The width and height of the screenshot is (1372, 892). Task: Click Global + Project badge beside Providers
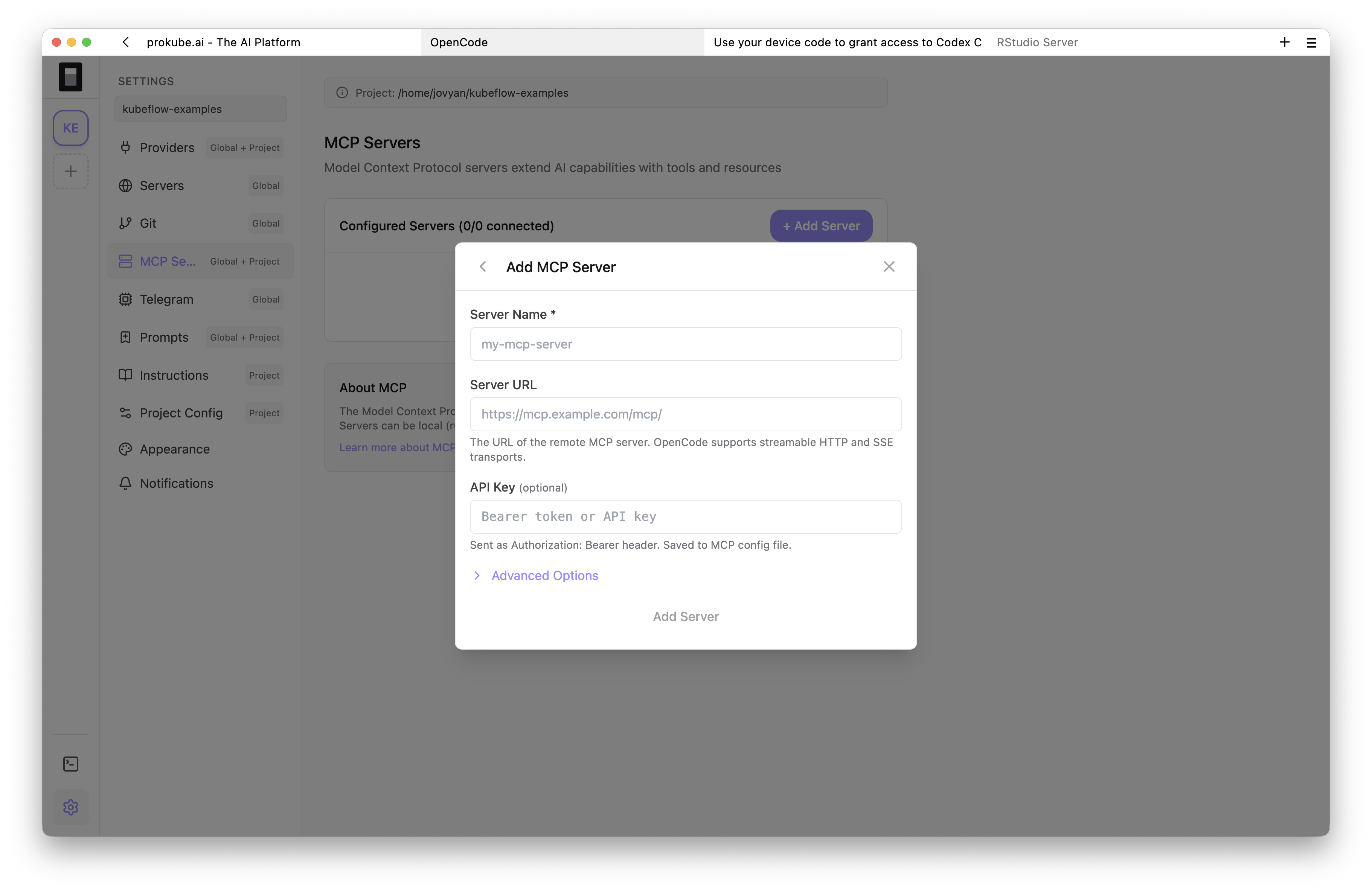[x=244, y=148]
